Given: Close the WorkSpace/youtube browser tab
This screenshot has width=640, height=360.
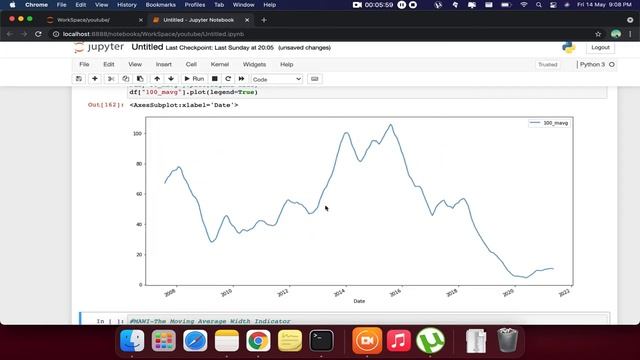Looking at the screenshot, I should (x=141, y=20).
